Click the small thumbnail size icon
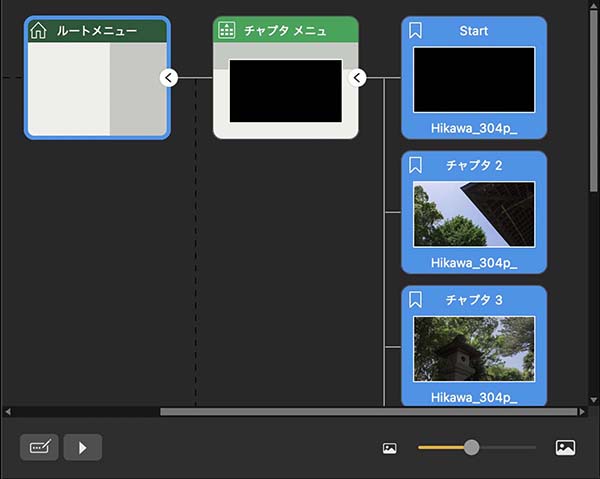 tap(390, 448)
